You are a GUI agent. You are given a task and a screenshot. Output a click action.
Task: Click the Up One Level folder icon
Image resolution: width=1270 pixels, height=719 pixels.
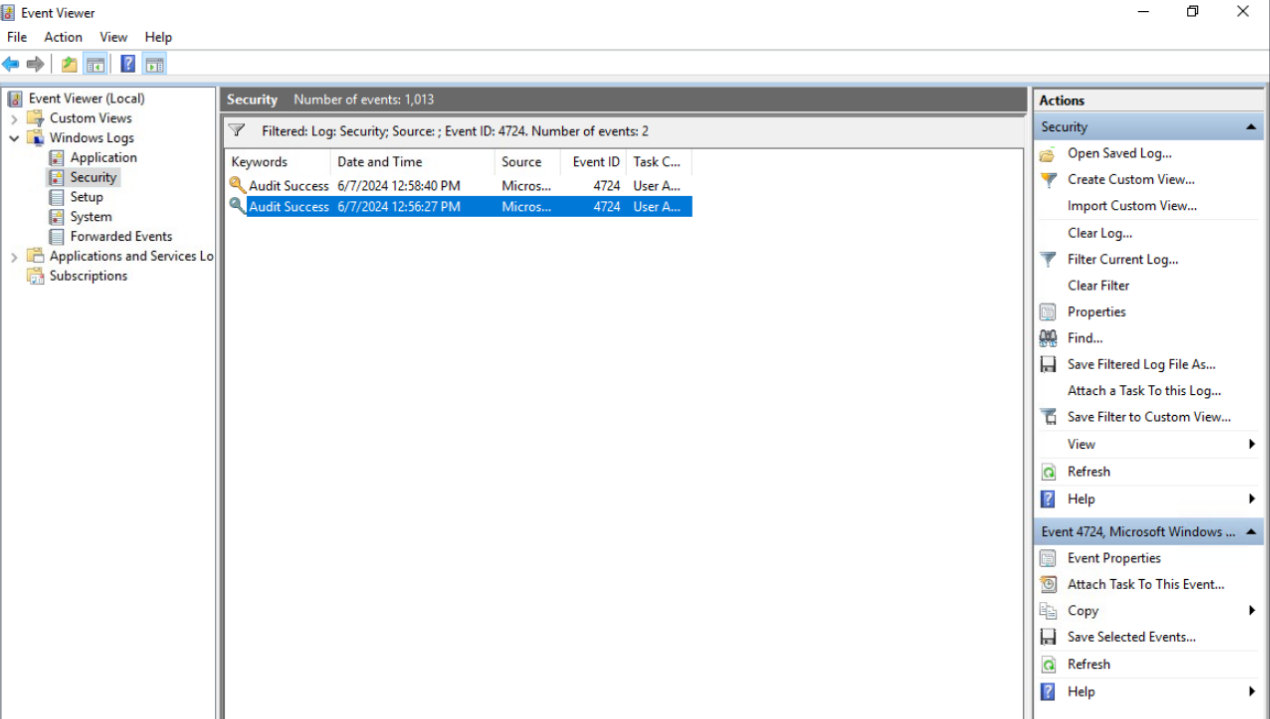click(68, 65)
